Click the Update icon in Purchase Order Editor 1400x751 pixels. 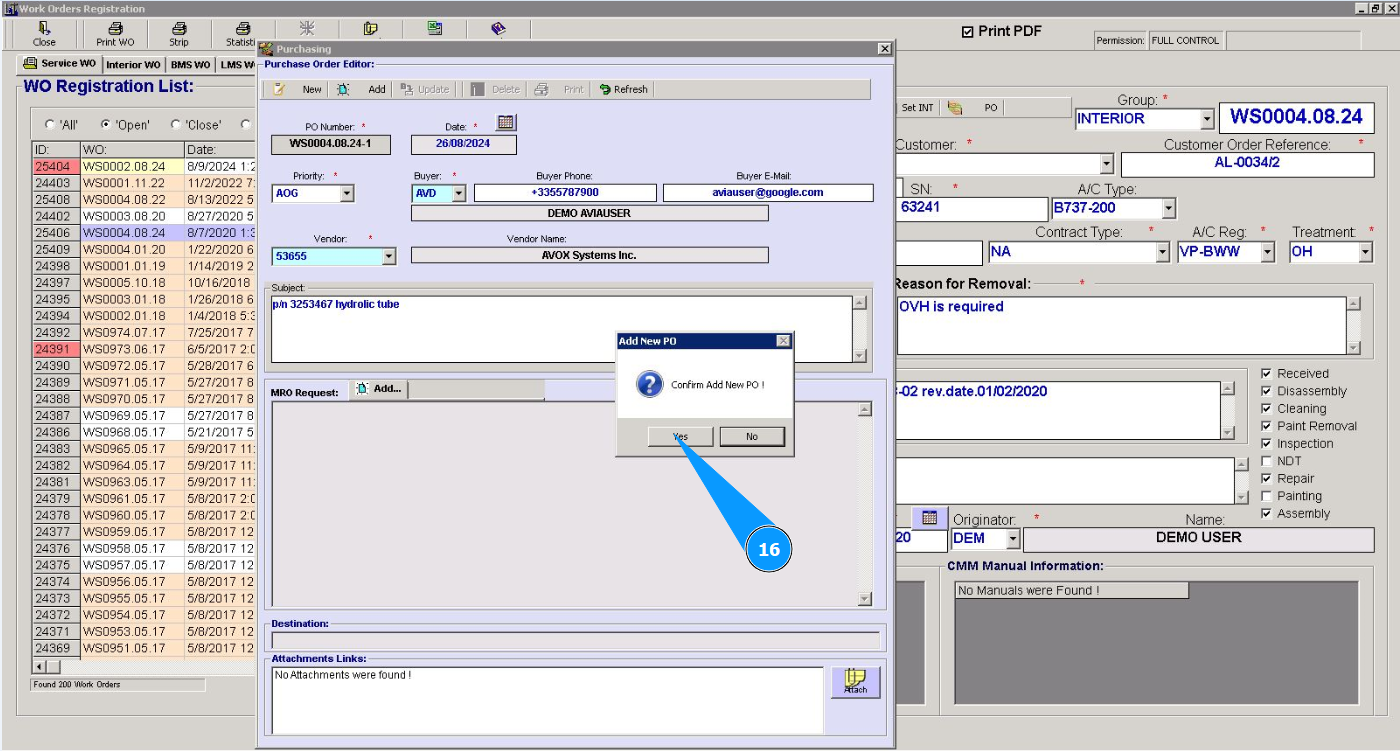(x=406, y=89)
